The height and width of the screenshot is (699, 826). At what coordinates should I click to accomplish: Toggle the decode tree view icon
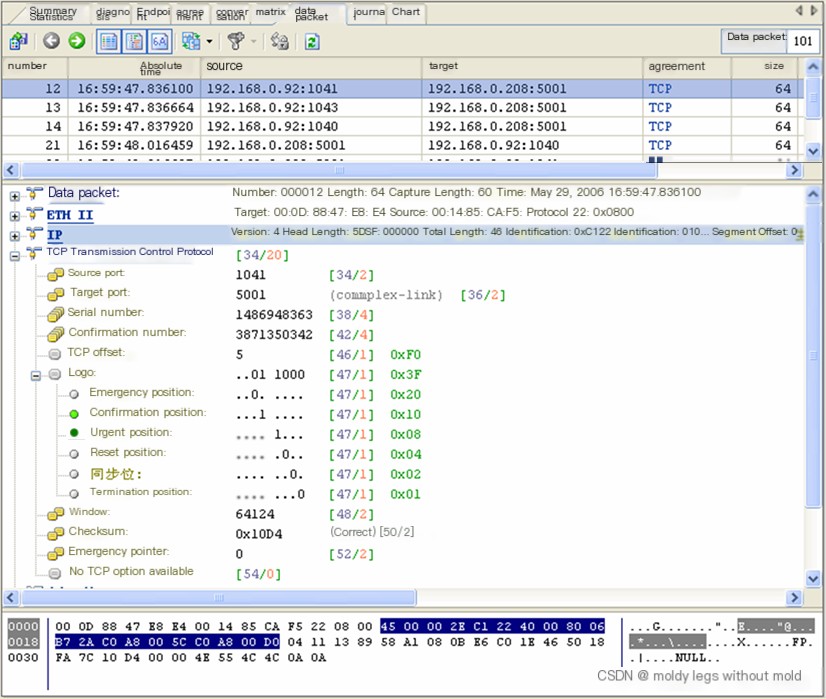pos(134,42)
